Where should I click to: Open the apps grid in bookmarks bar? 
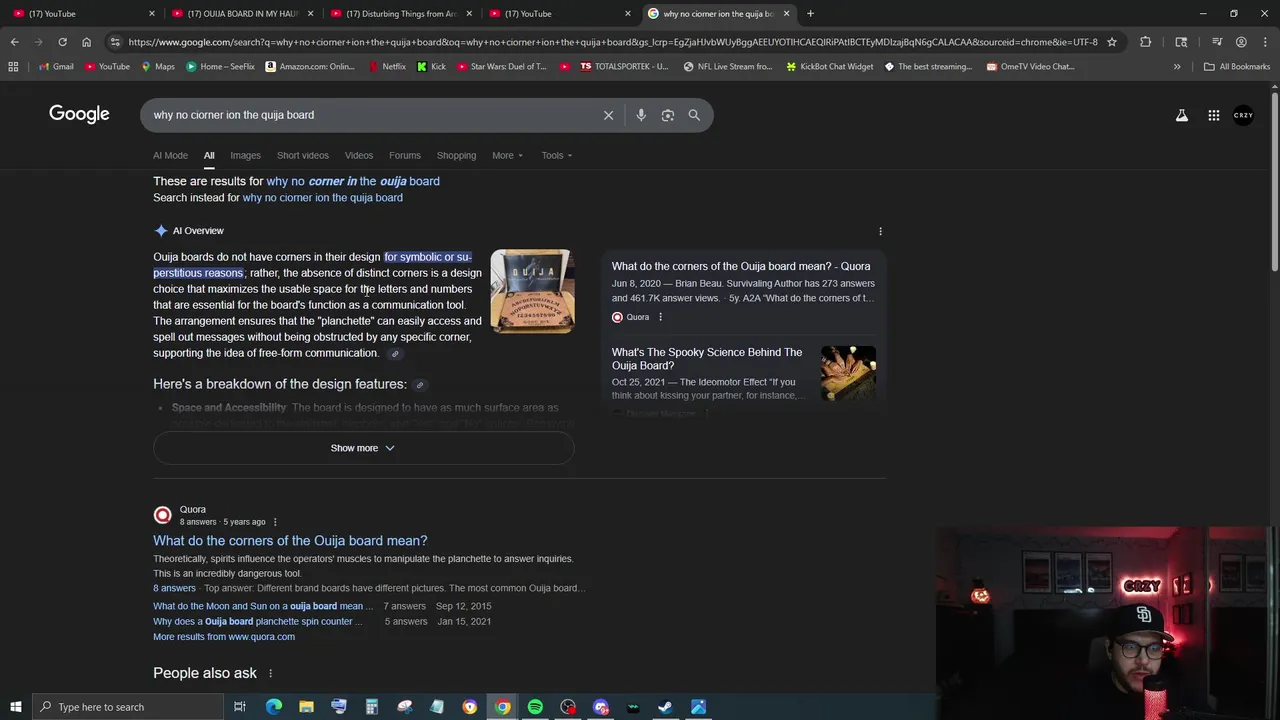click(13, 67)
